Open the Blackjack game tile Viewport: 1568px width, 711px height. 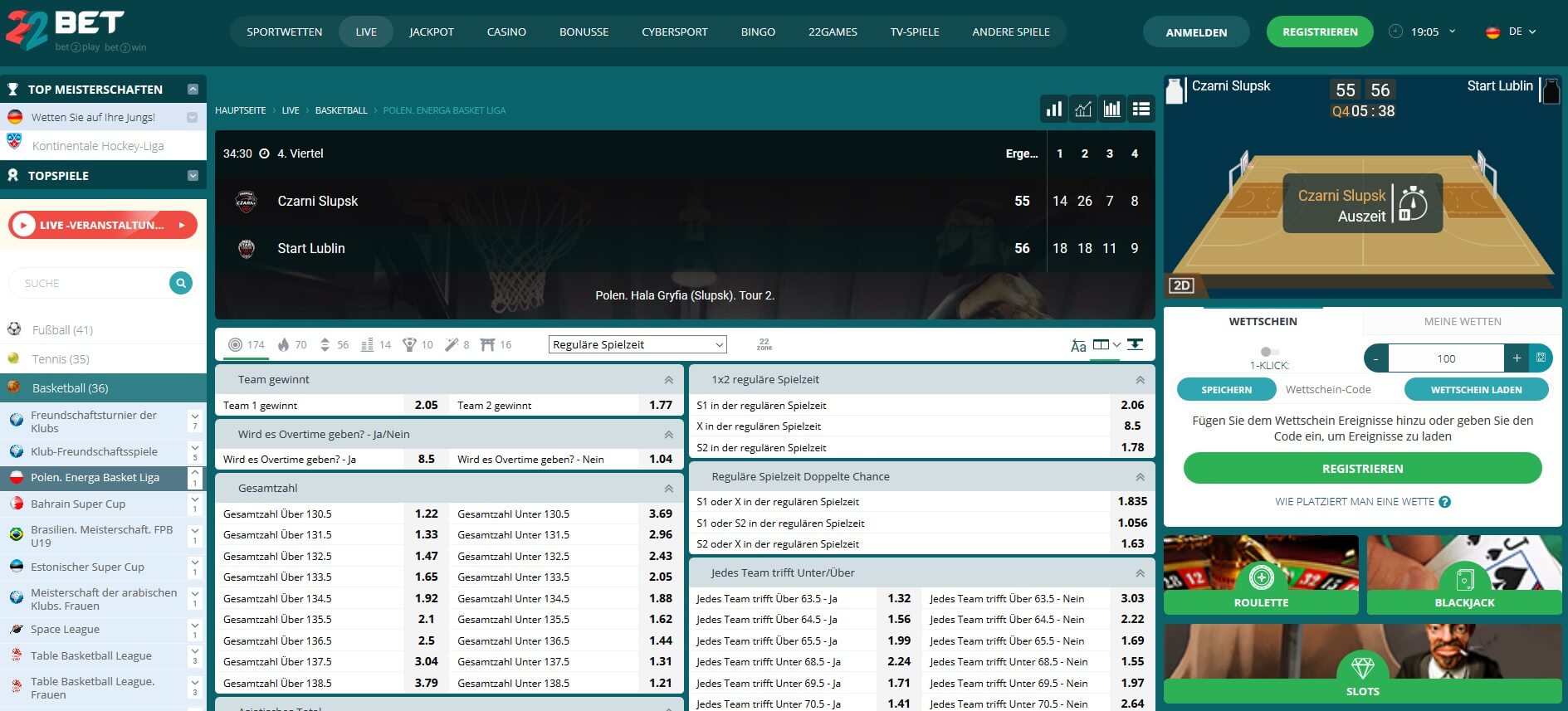click(x=1464, y=575)
